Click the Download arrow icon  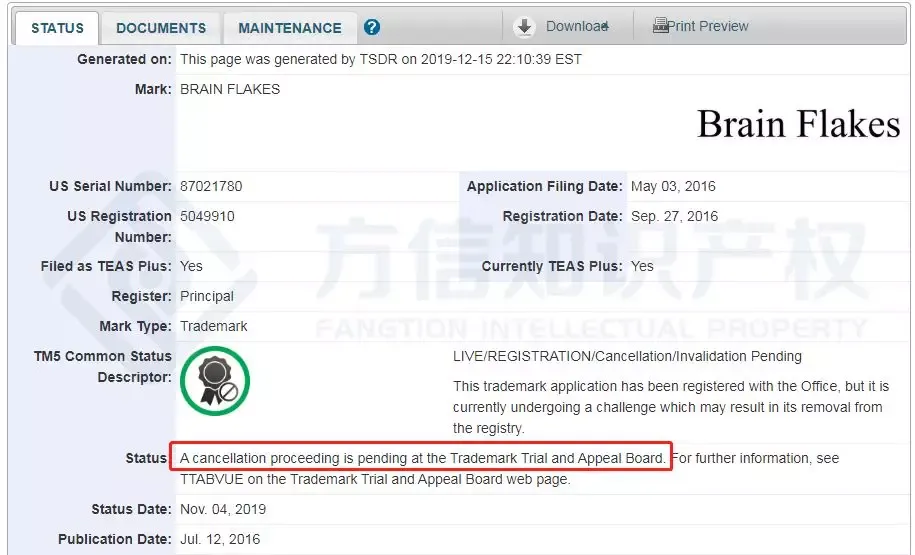click(x=524, y=27)
